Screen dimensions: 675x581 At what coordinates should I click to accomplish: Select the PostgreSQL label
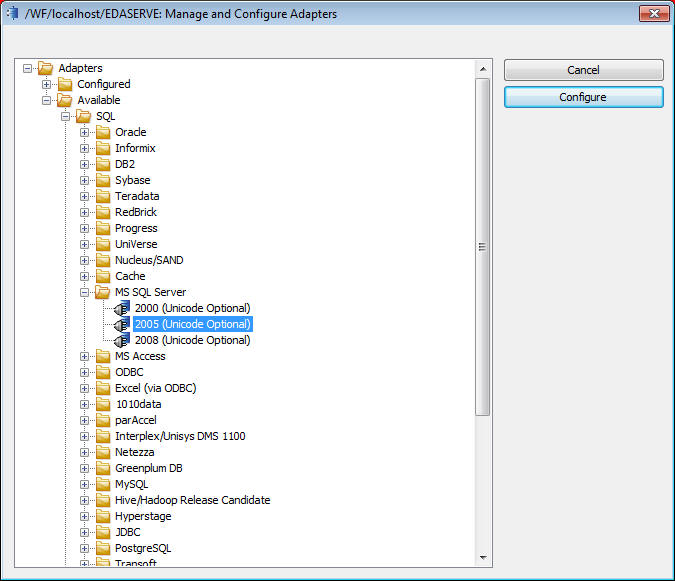point(143,548)
